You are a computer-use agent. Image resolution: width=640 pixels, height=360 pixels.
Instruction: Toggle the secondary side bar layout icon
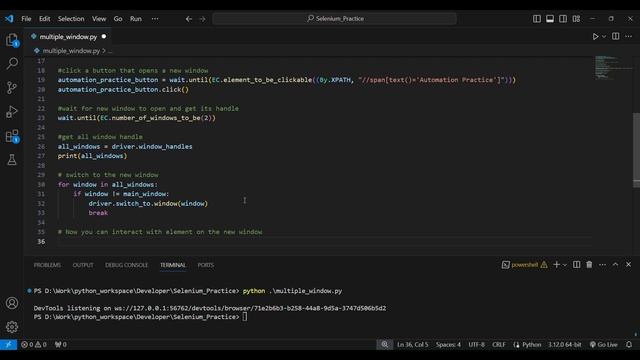pos(563,19)
